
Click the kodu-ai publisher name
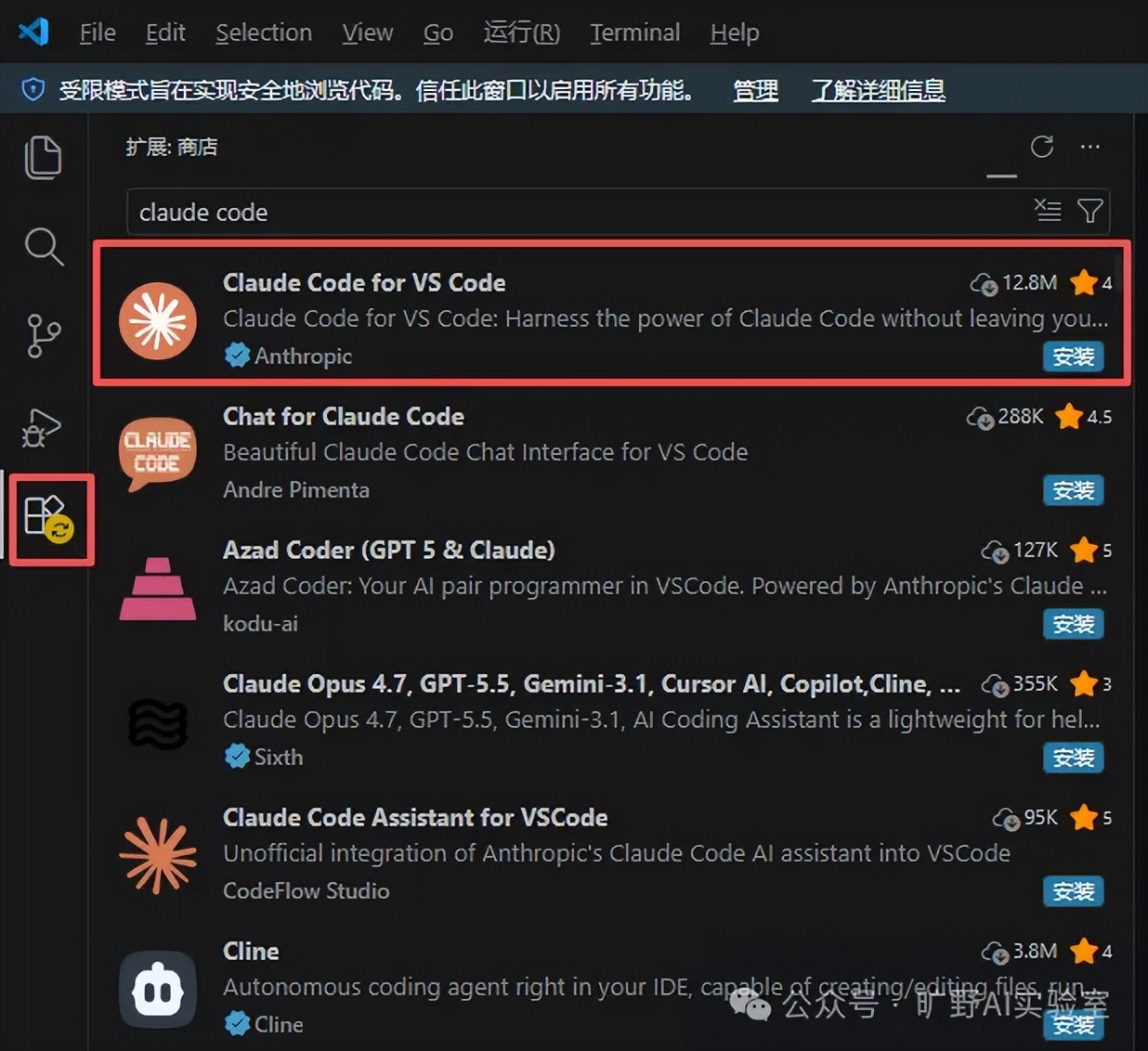(260, 623)
